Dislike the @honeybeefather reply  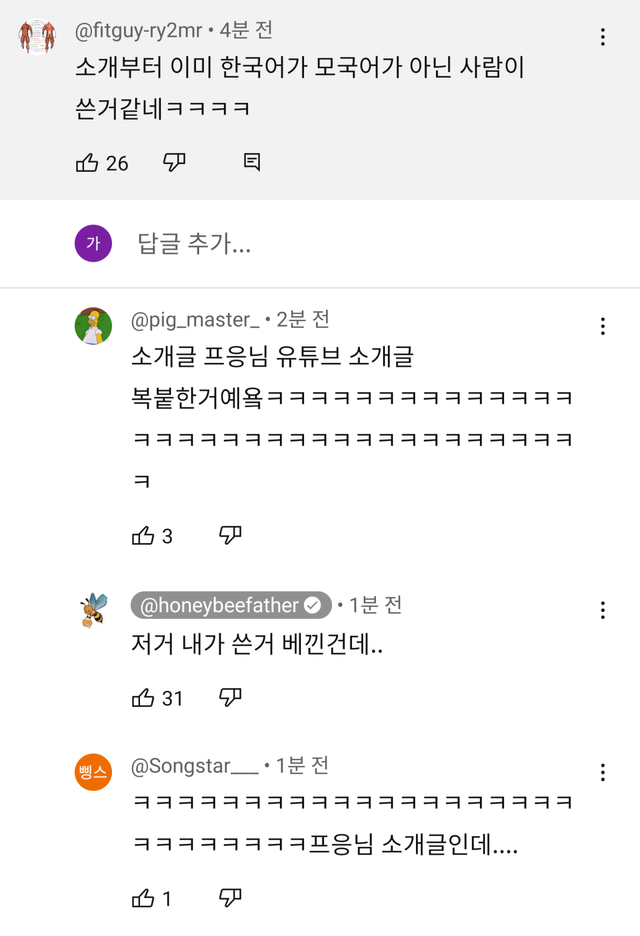coord(230,698)
